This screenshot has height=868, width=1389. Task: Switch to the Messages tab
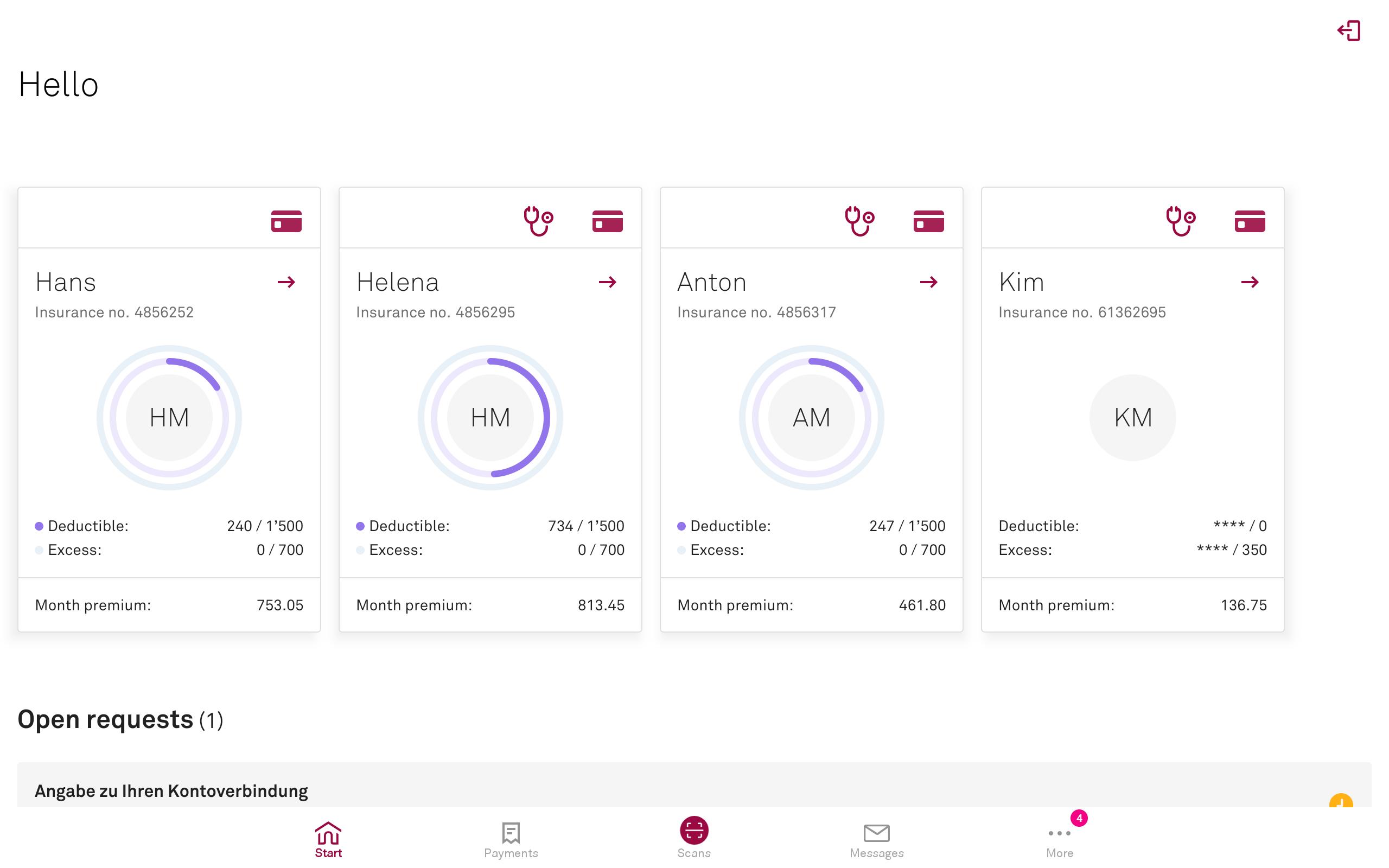(876, 840)
